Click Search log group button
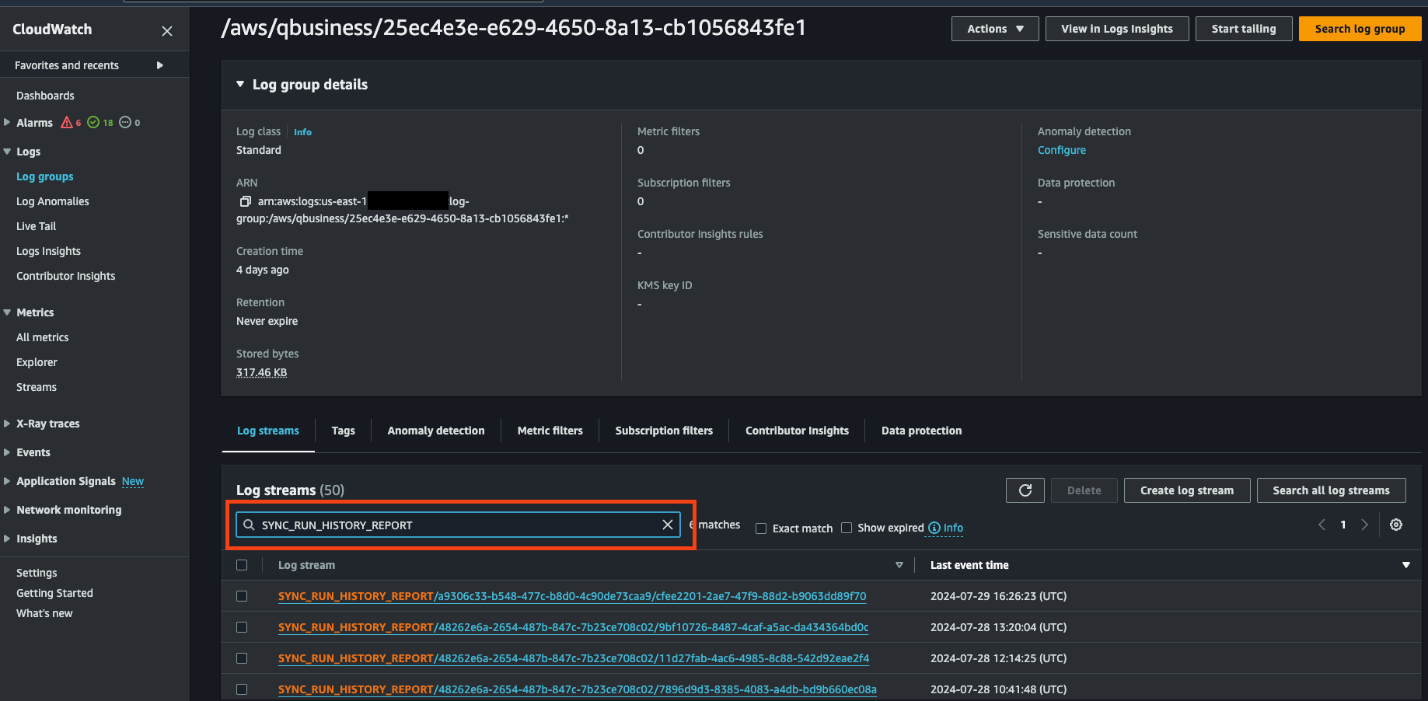Viewport: 1428px width, 701px height. [1360, 29]
